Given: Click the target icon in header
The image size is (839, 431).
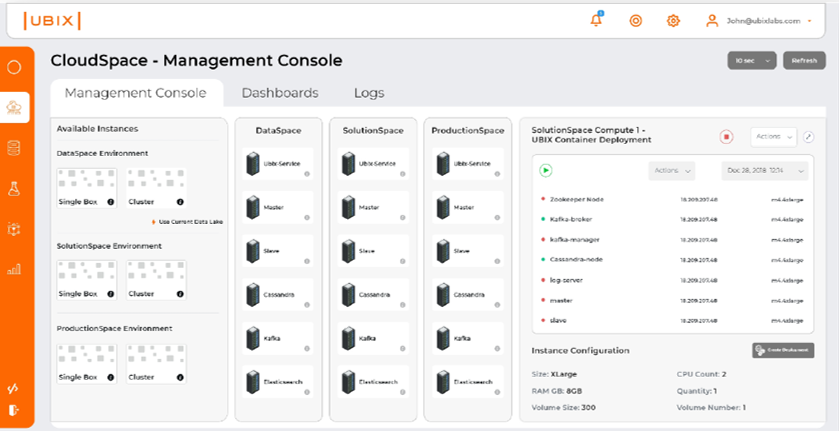Looking at the screenshot, I should [635, 21].
